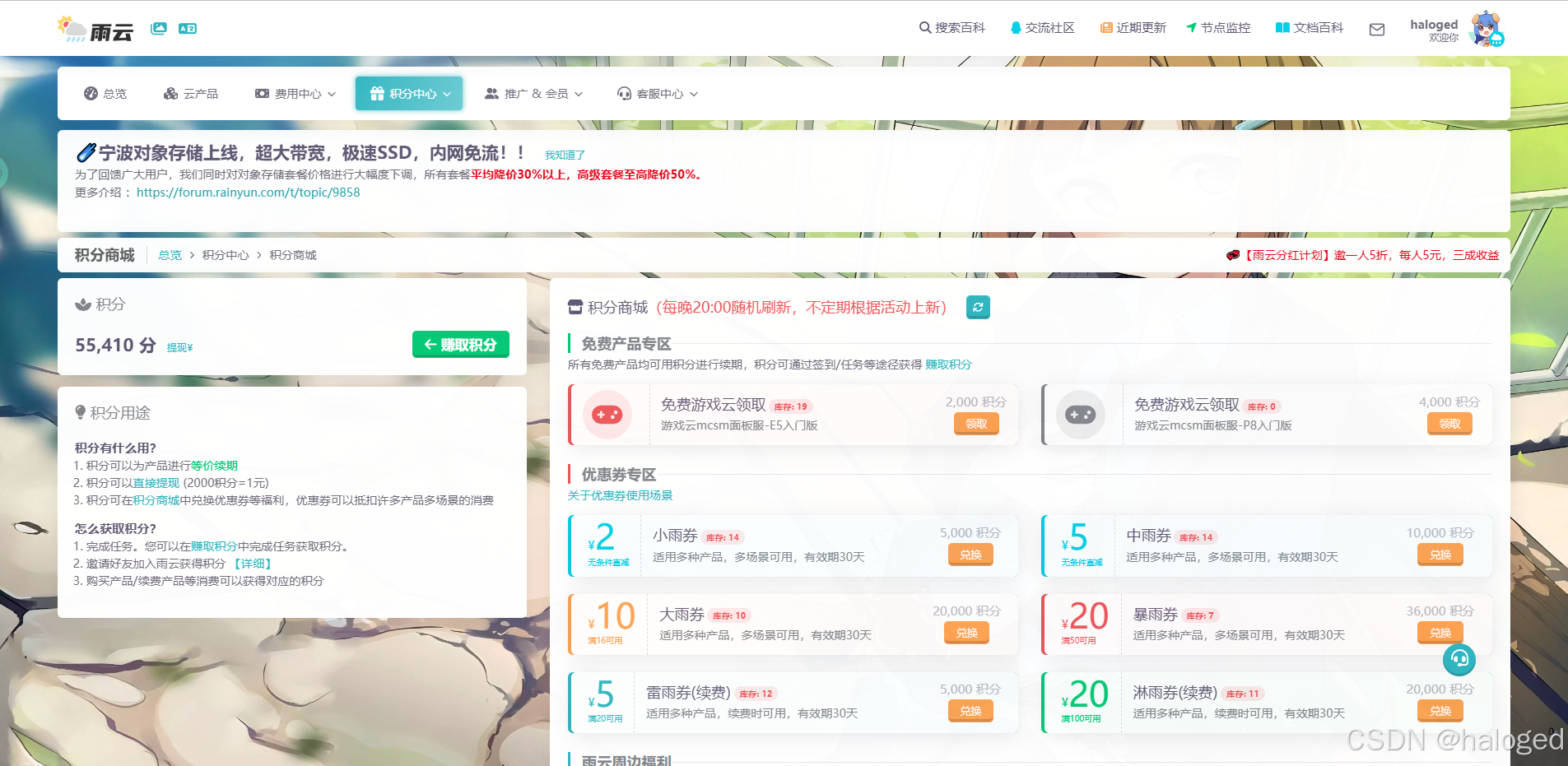Click 兑换 for the 大雨券 coupon
The height and width of the screenshot is (766, 1568).
[967, 633]
